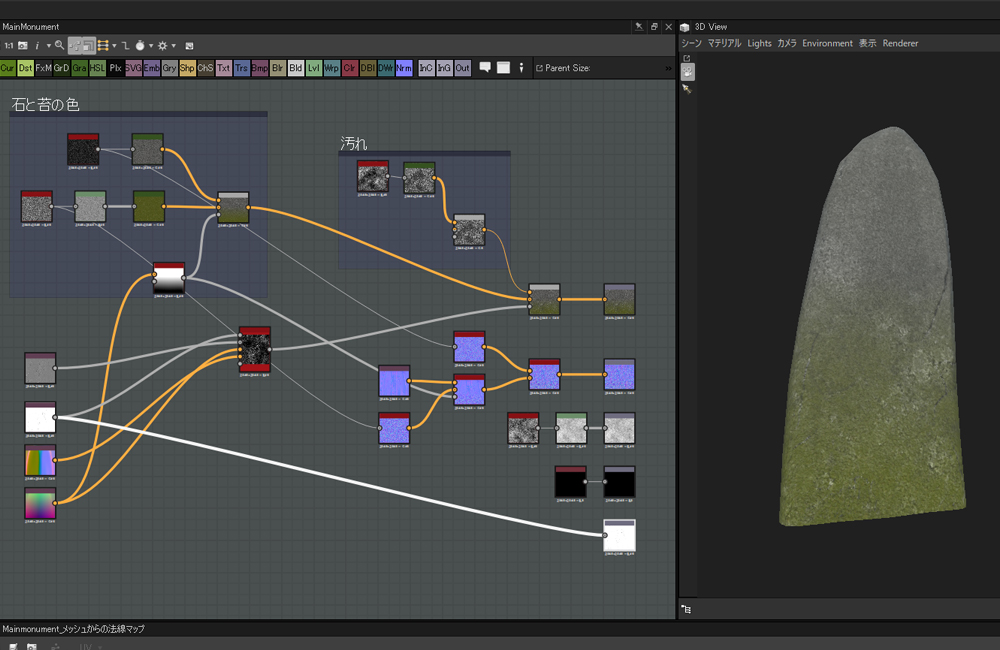Select the white output node at bottom right
This screenshot has width=1000, height=650.
(x=619, y=536)
